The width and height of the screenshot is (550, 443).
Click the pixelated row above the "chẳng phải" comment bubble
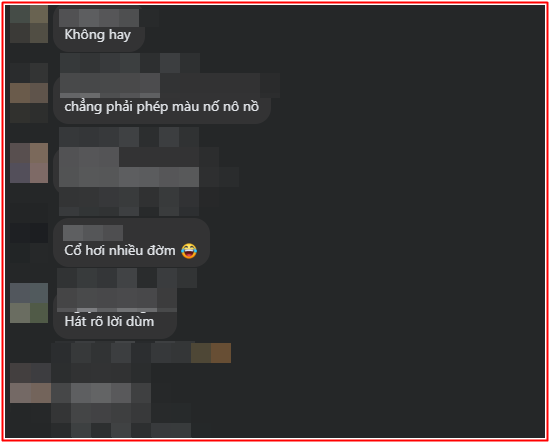(130, 63)
